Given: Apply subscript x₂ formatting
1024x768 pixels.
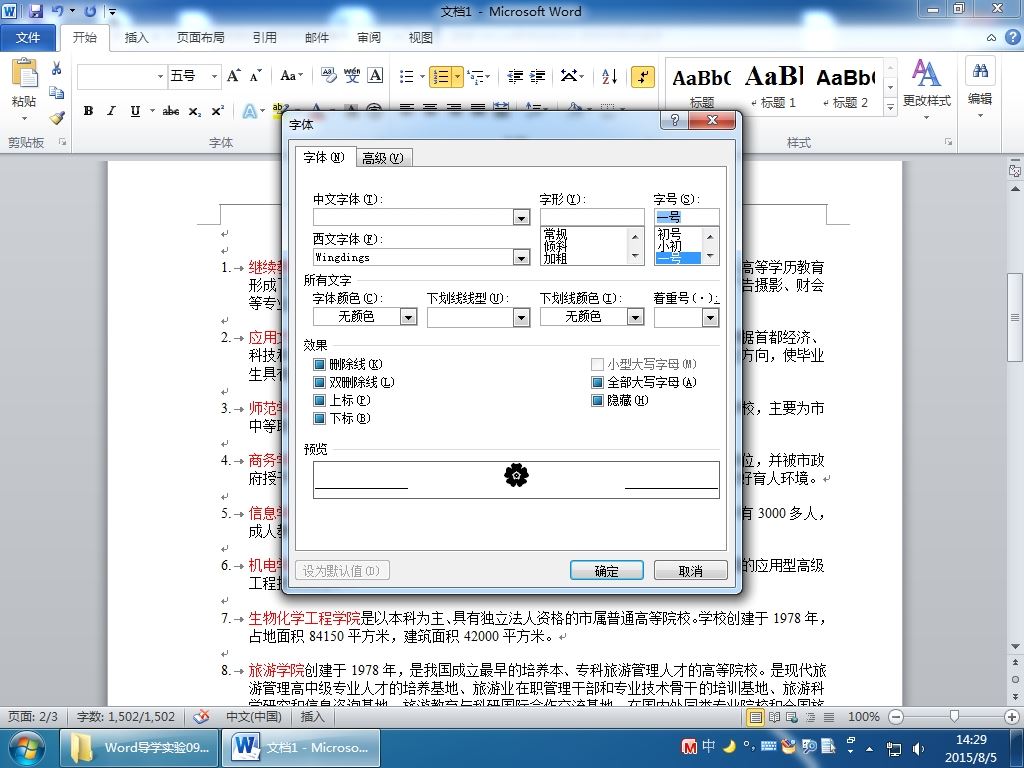Looking at the screenshot, I should pos(195,111).
